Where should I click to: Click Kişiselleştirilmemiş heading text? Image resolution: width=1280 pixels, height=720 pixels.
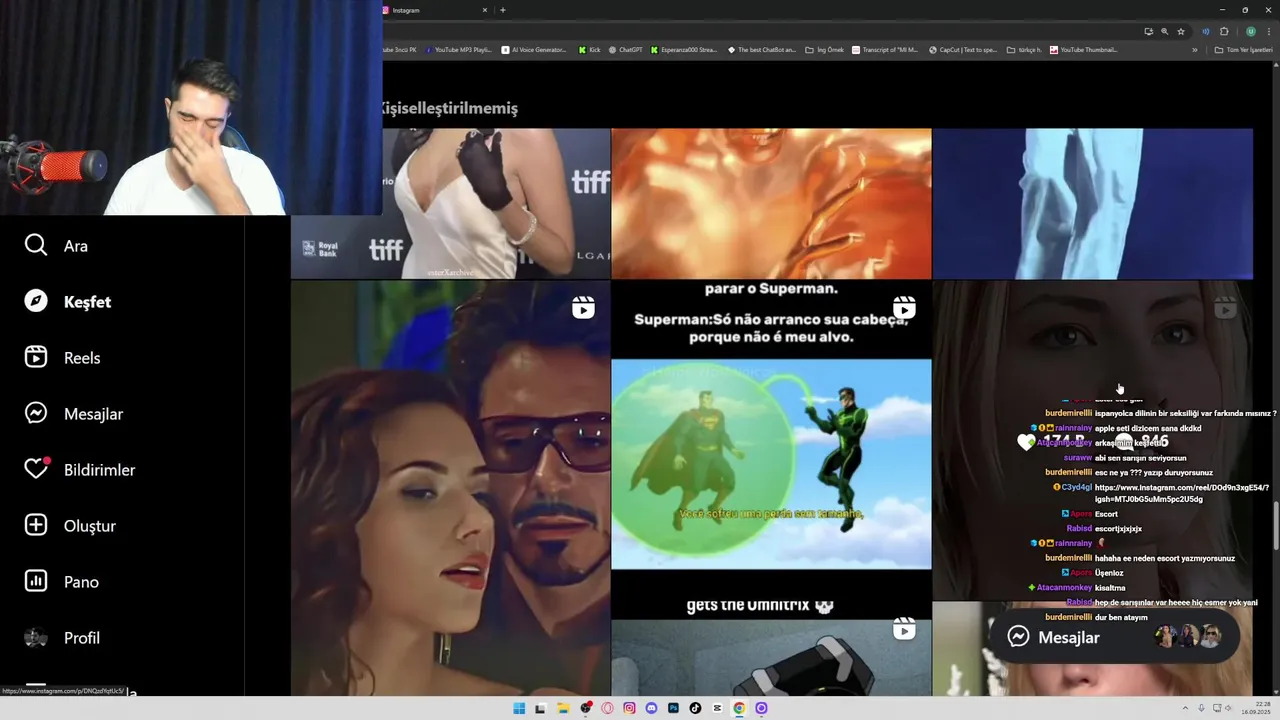(x=450, y=108)
